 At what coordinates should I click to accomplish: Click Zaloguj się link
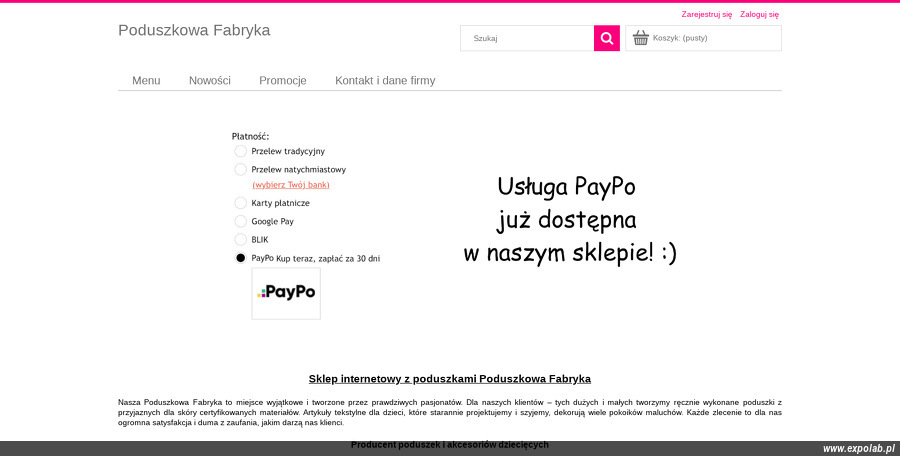tap(759, 14)
